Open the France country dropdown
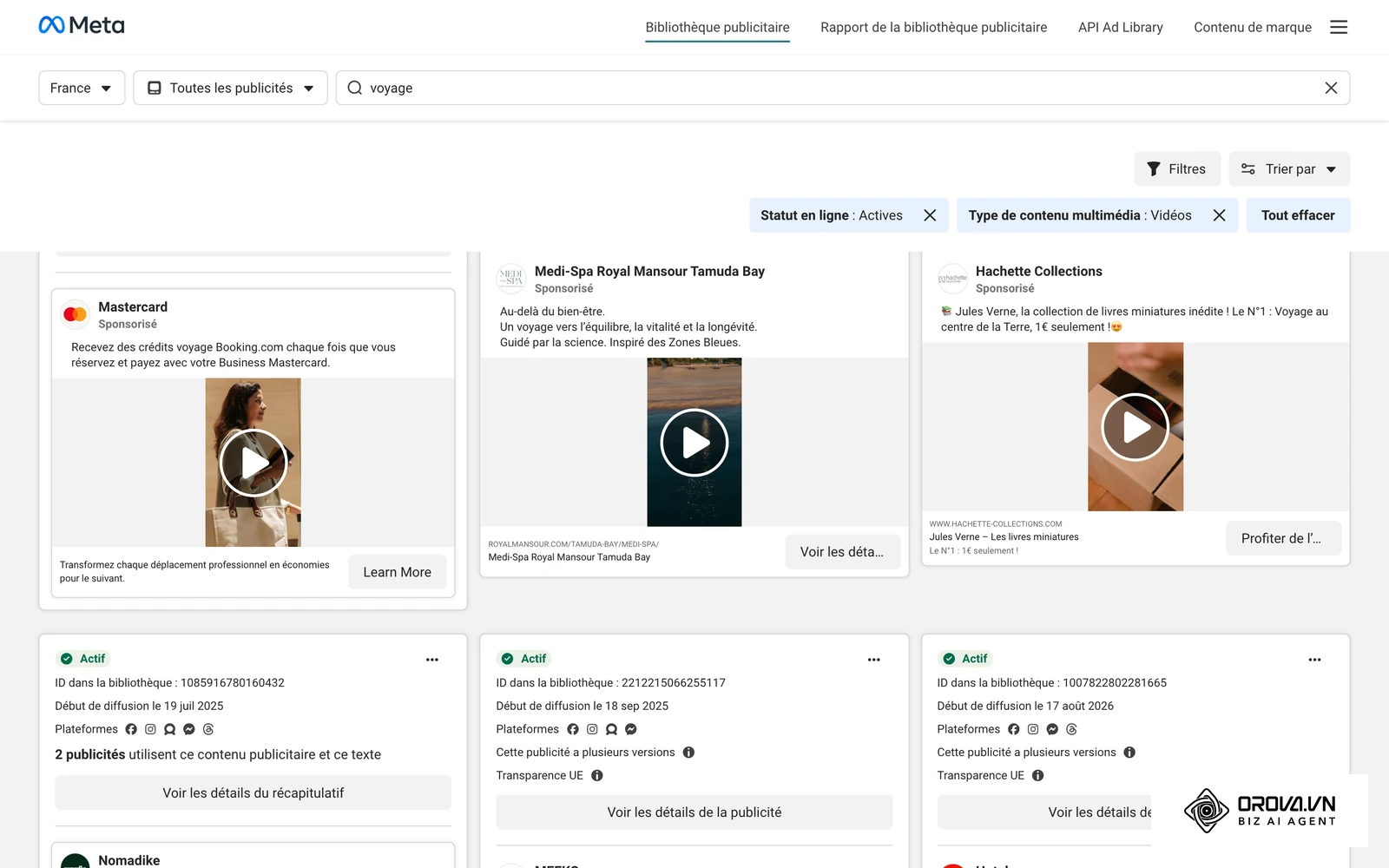1389x868 pixels. click(82, 88)
